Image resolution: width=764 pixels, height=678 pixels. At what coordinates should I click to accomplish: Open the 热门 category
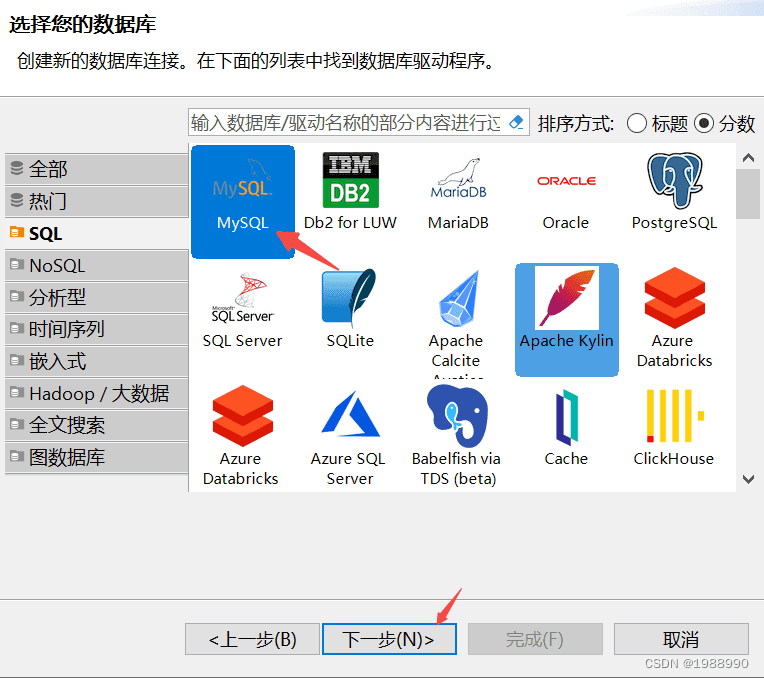point(96,201)
